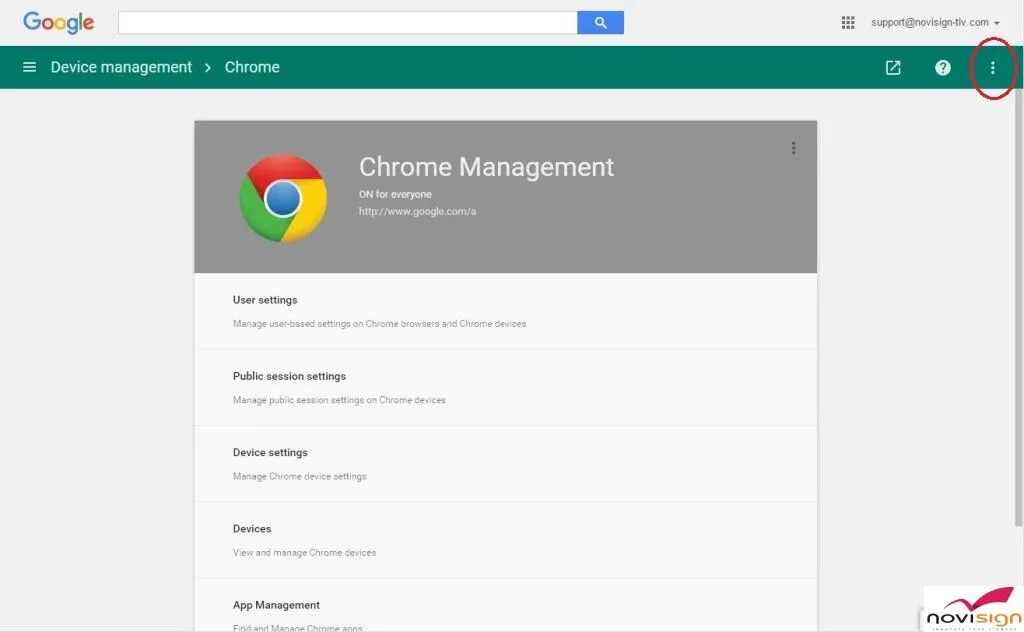
Task: Click the Google logo to return home
Action: 57,22
